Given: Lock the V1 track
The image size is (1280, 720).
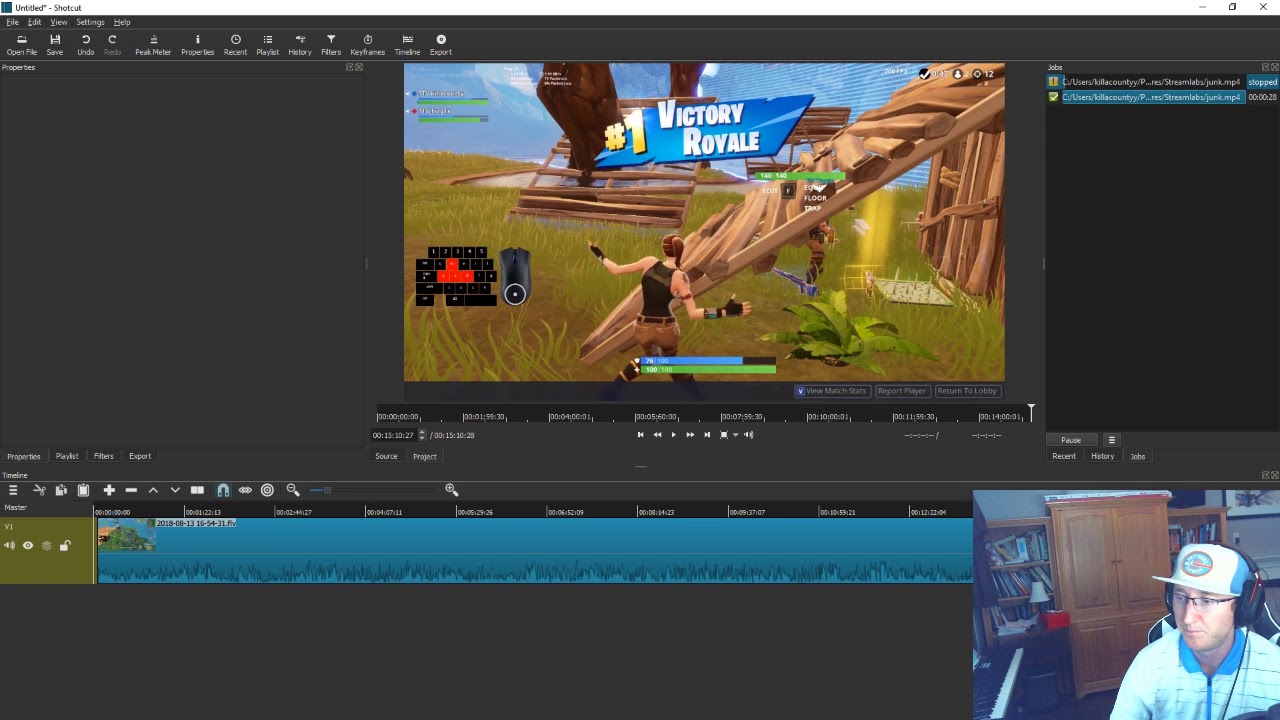Looking at the screenshot, I should coord(65,545).
